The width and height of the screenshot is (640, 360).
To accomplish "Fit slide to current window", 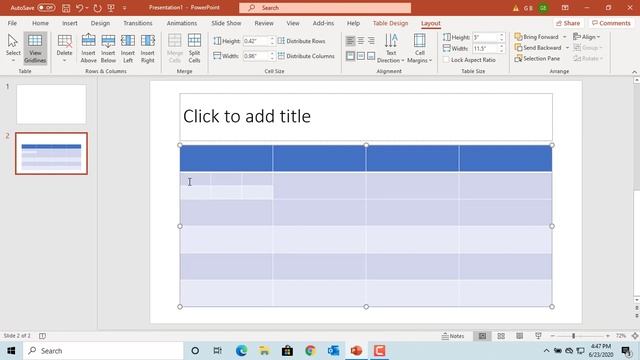I will (x=635, y=336).
